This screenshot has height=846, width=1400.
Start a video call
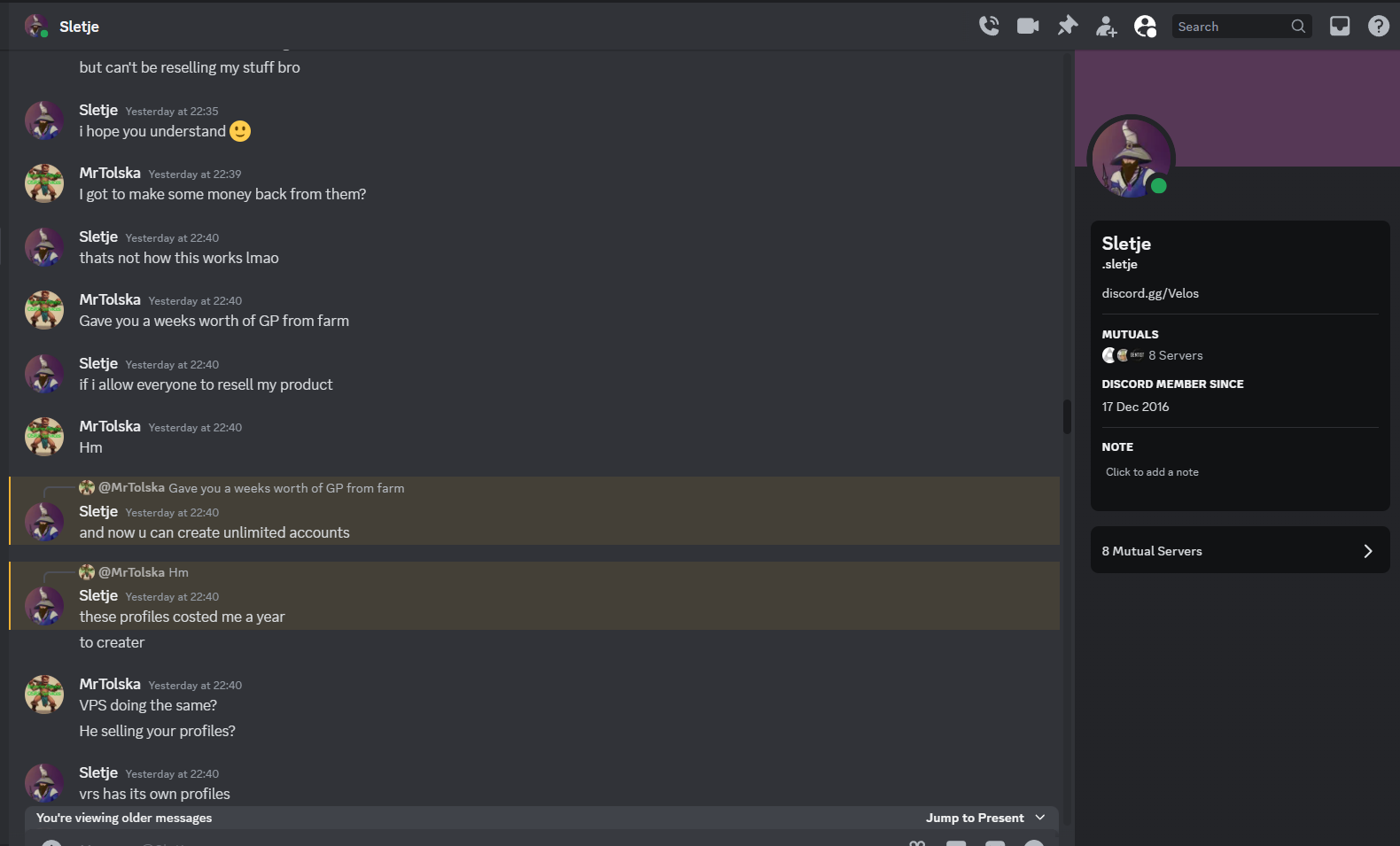point(1028,27)
